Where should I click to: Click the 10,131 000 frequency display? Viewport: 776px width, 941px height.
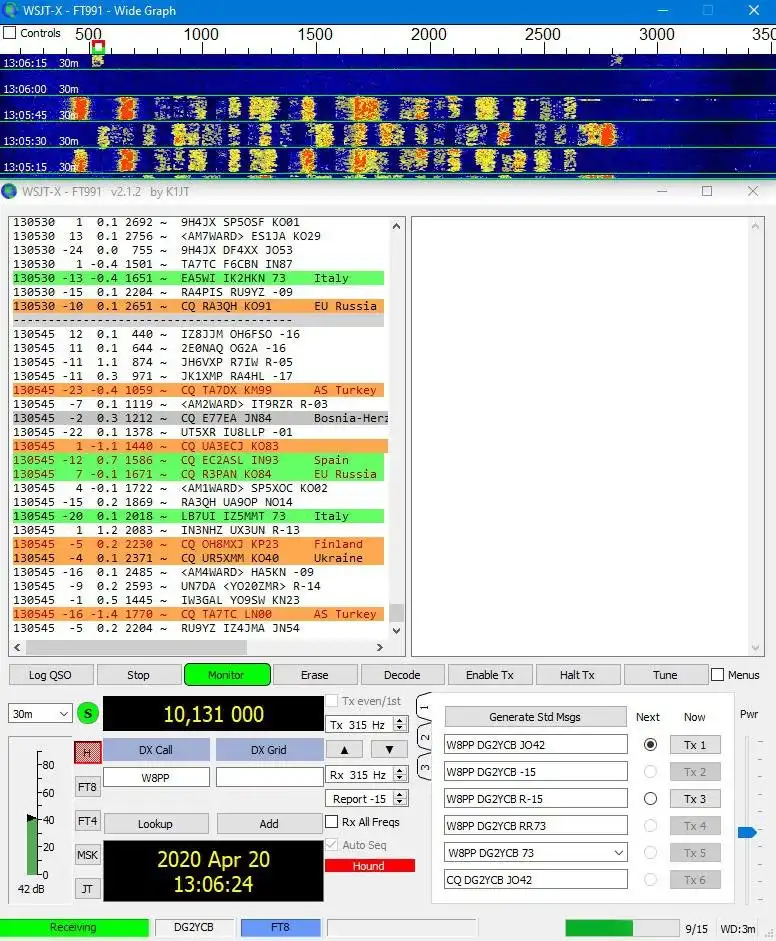[x=214, y=714]
